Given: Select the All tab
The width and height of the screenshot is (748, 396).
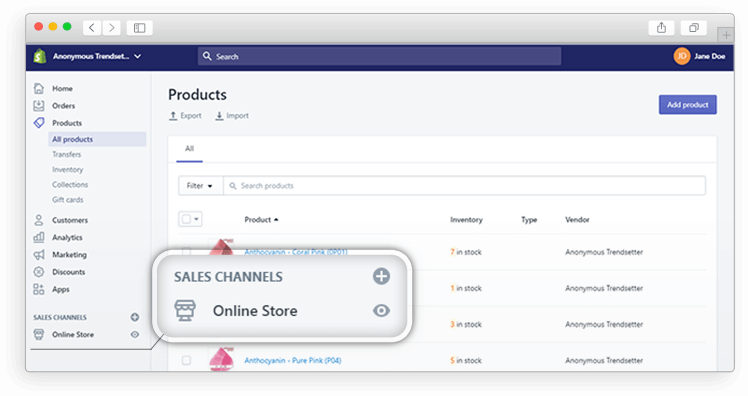Looking at the screenshot, I should (x=189, y=148).
